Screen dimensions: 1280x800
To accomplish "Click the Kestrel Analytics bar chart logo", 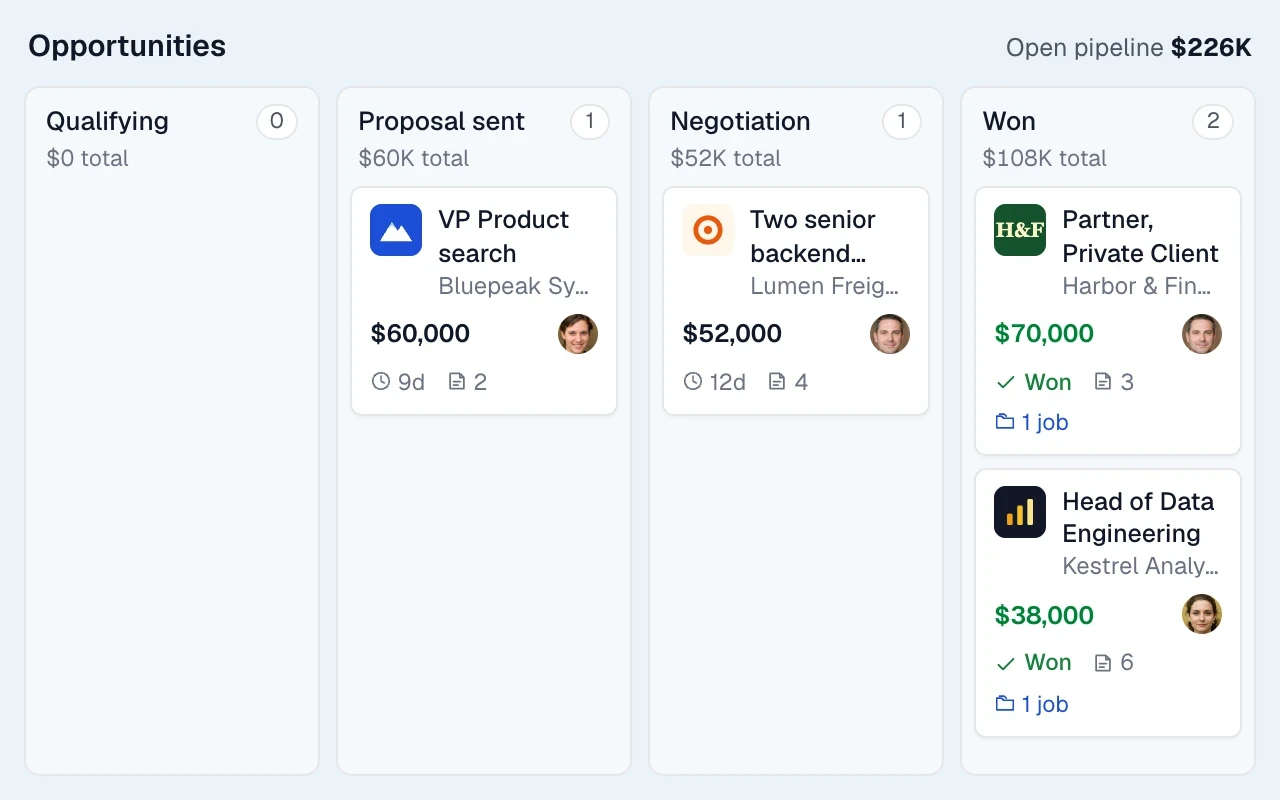I will [x=1020, y=512].
